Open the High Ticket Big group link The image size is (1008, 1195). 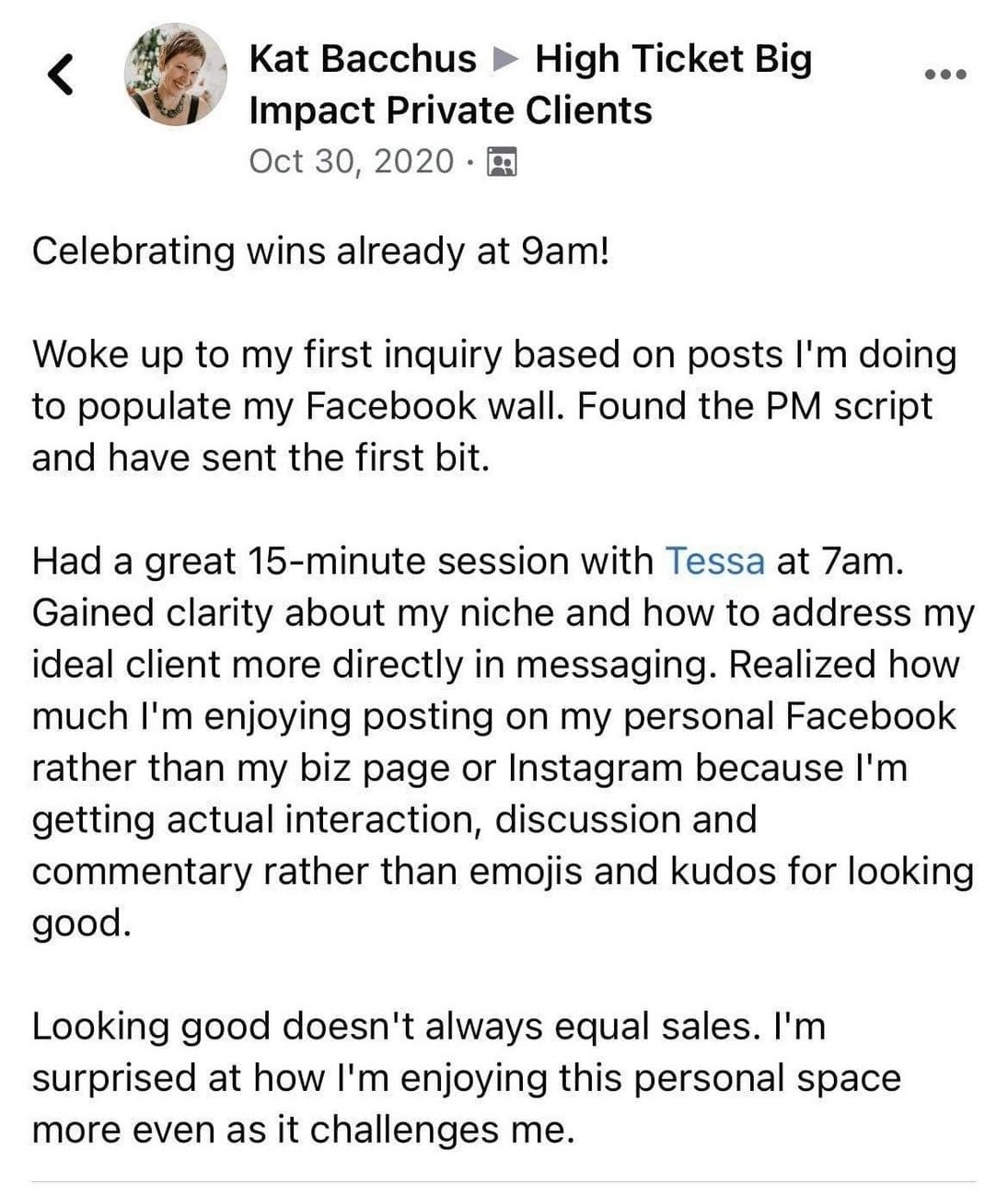[x=673, y=59]
